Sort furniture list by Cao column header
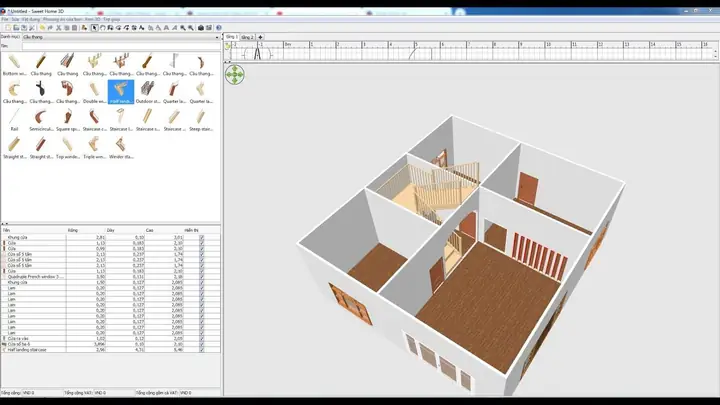This screenshot has width=720, height=405. (x=164, y=230)
